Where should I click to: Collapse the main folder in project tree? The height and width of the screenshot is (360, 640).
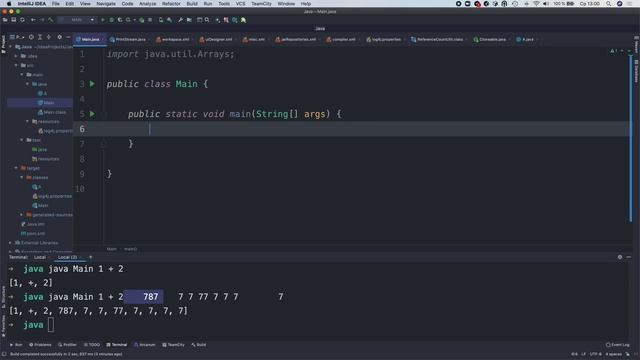tap(22, 75)
